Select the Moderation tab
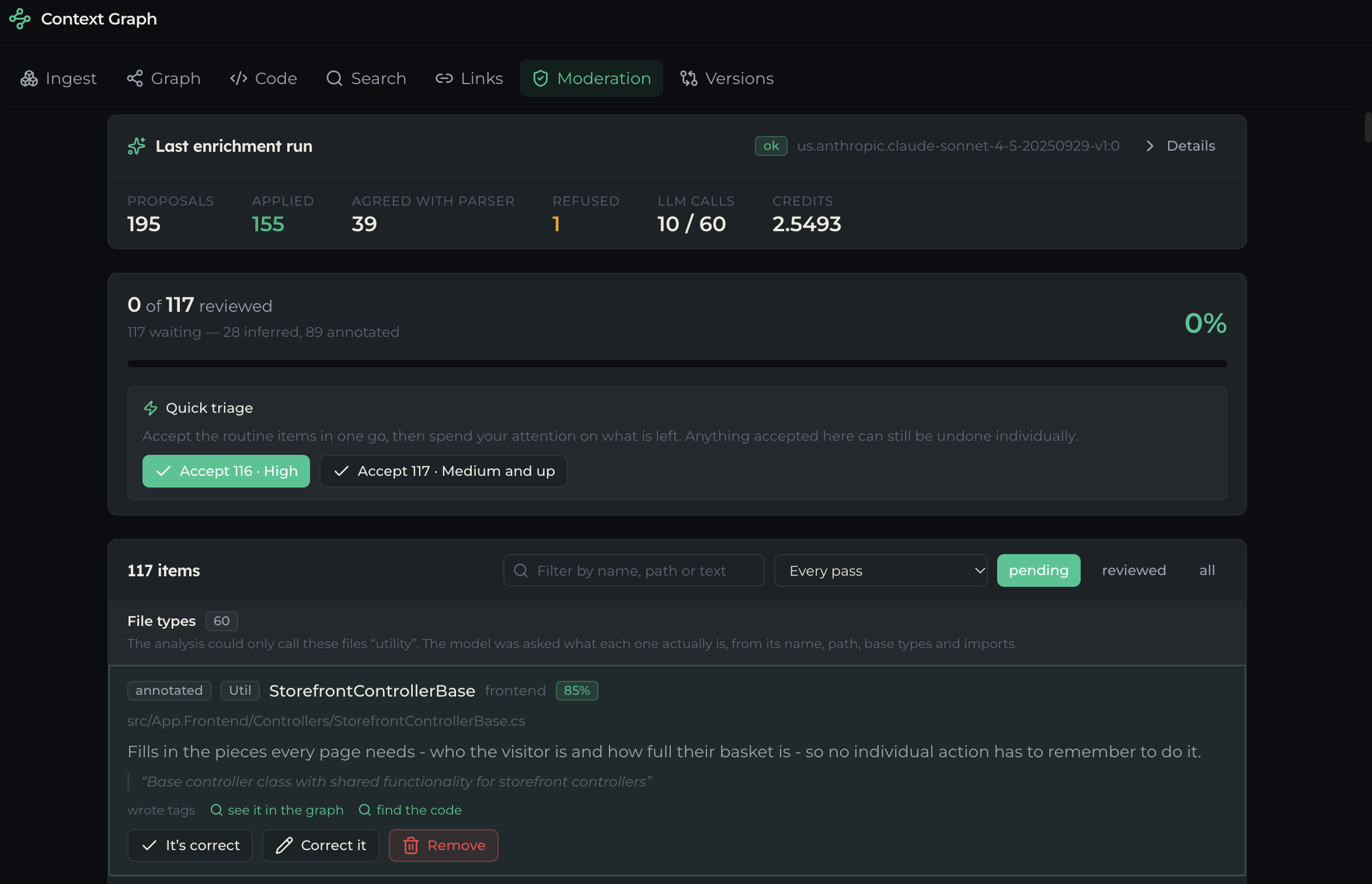Screen dimensions: 1372x884 click(x=591, y=78)
